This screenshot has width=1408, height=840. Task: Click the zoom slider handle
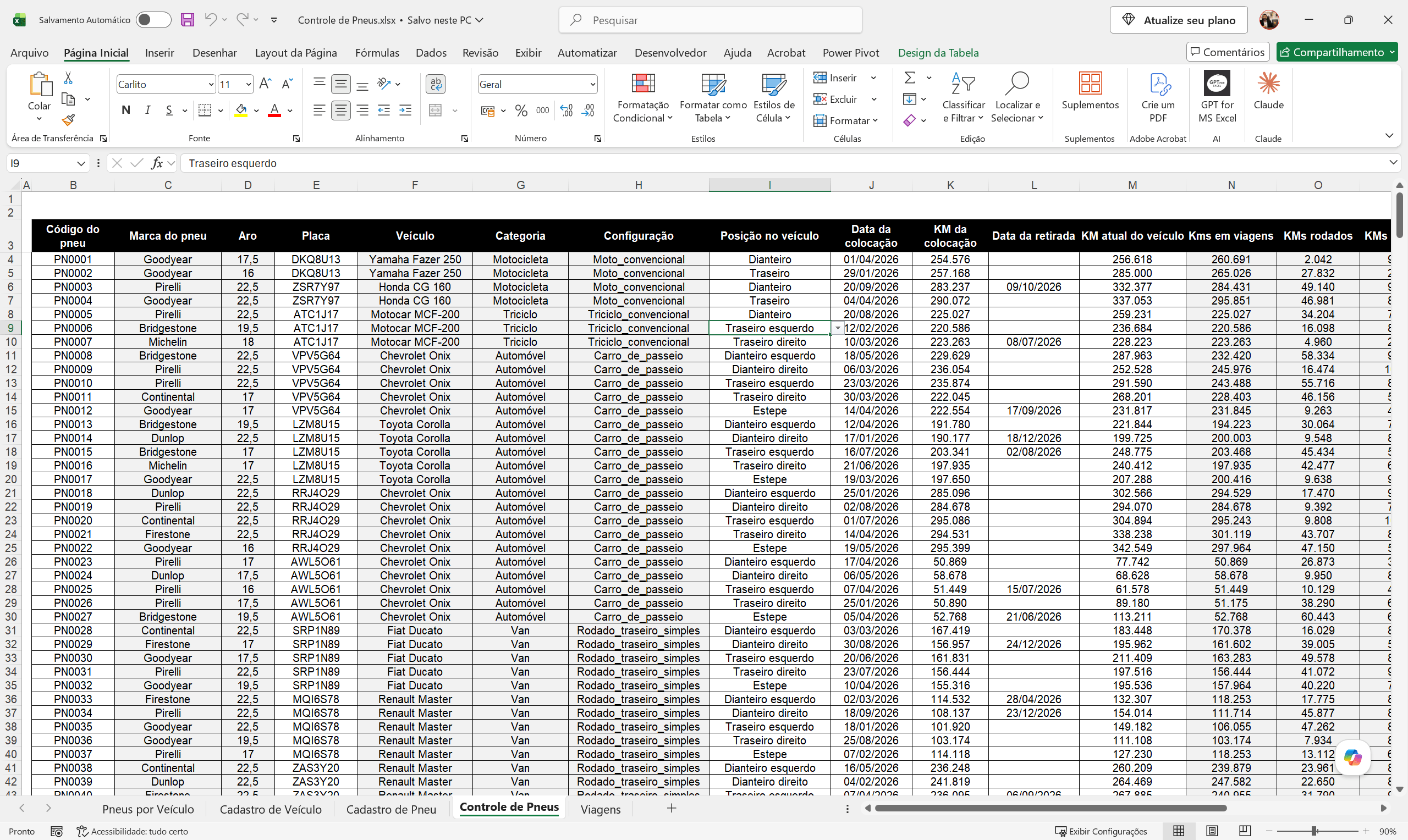(x=1314, y=831)
